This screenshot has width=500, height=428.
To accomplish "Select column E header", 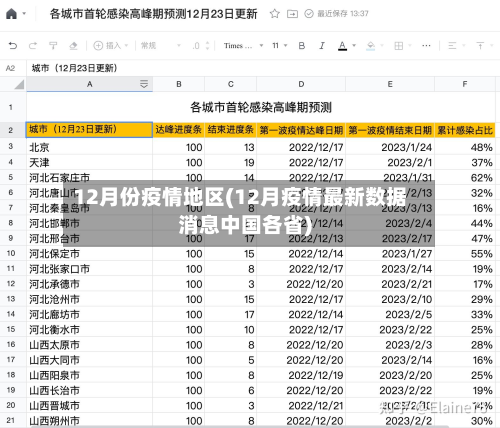I will (390, 84).
